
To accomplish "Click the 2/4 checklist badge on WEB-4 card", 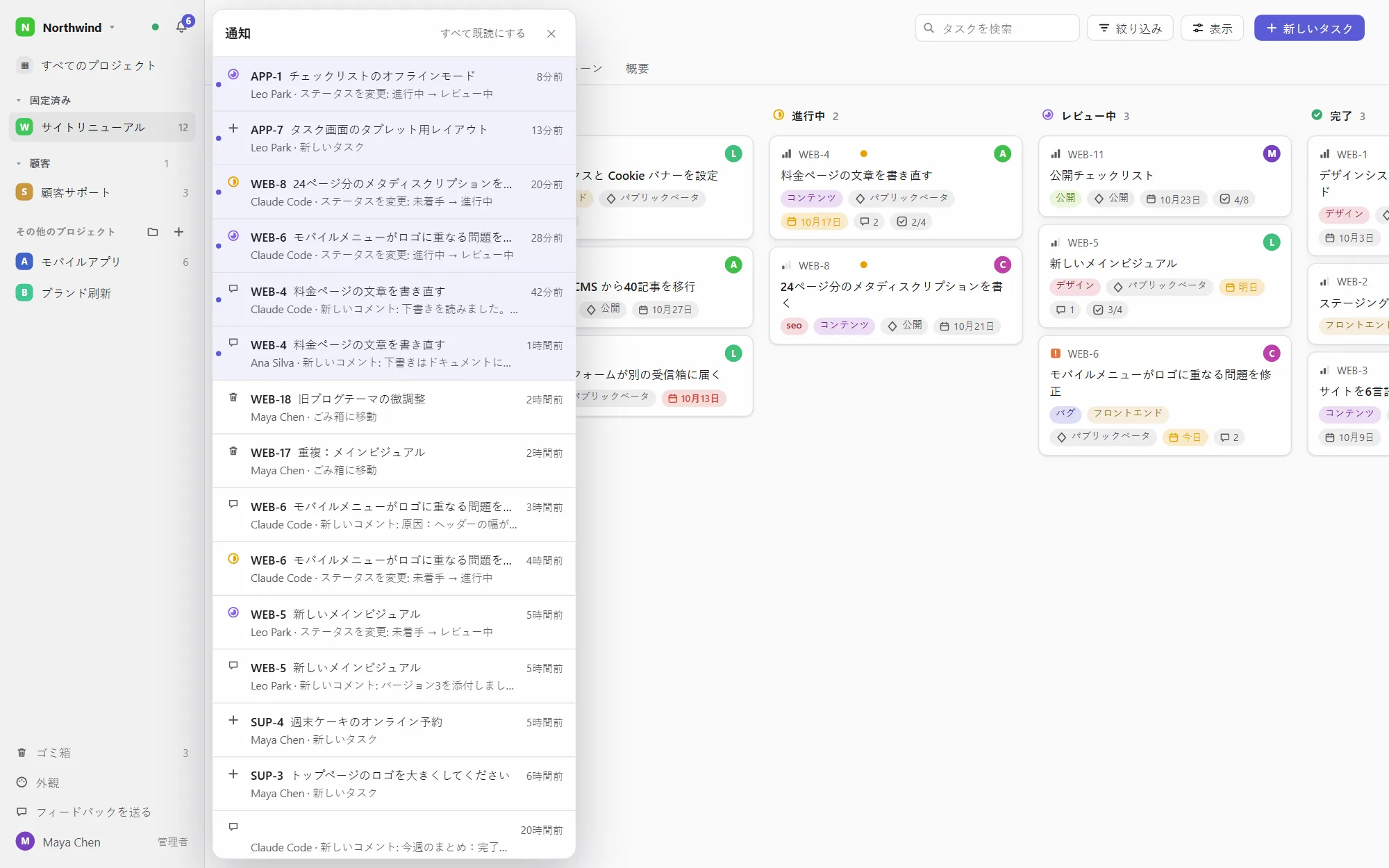I will click(x=911, y=222).
